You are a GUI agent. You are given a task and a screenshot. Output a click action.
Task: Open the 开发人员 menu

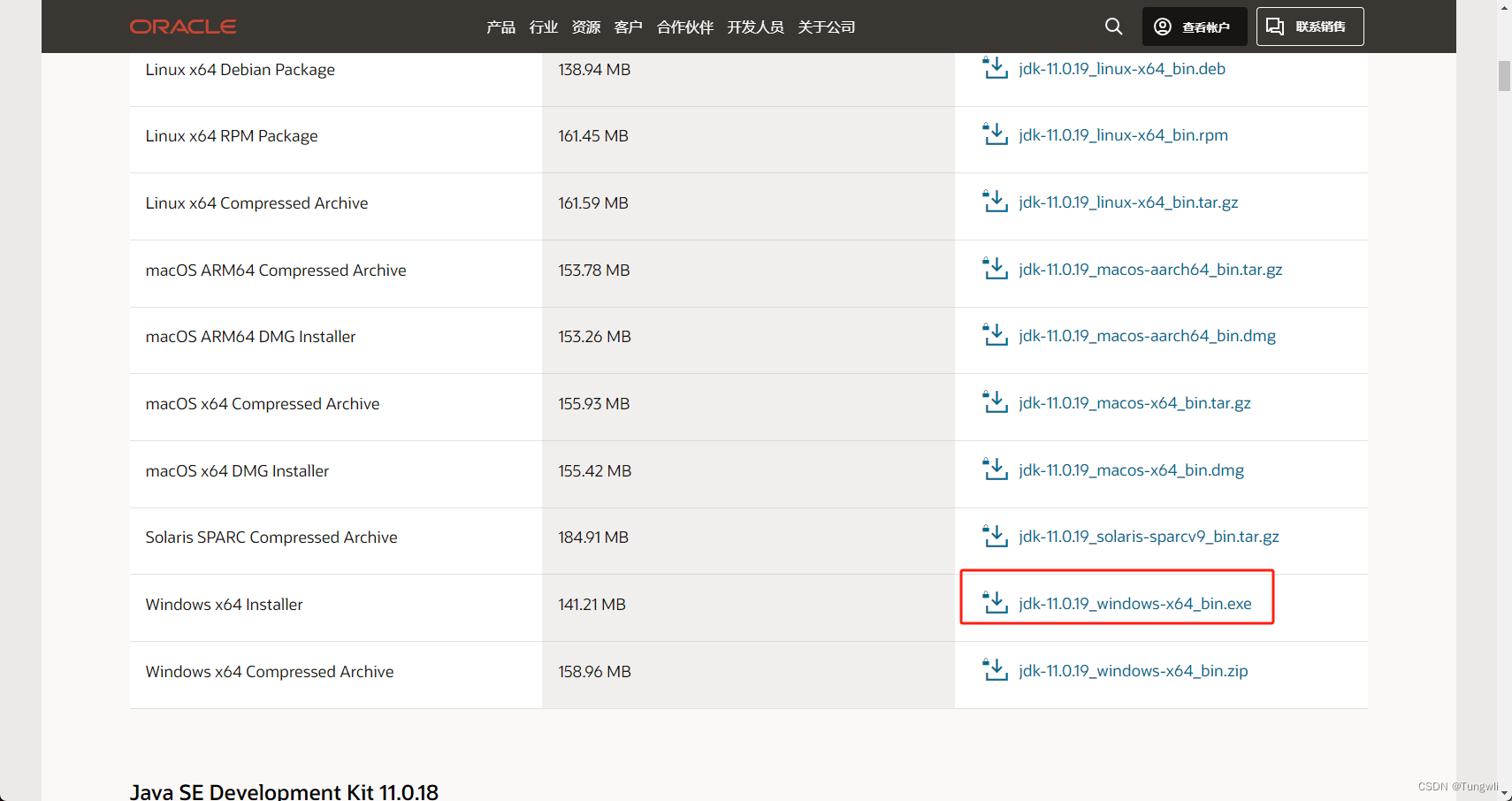[x=756, y=27]
